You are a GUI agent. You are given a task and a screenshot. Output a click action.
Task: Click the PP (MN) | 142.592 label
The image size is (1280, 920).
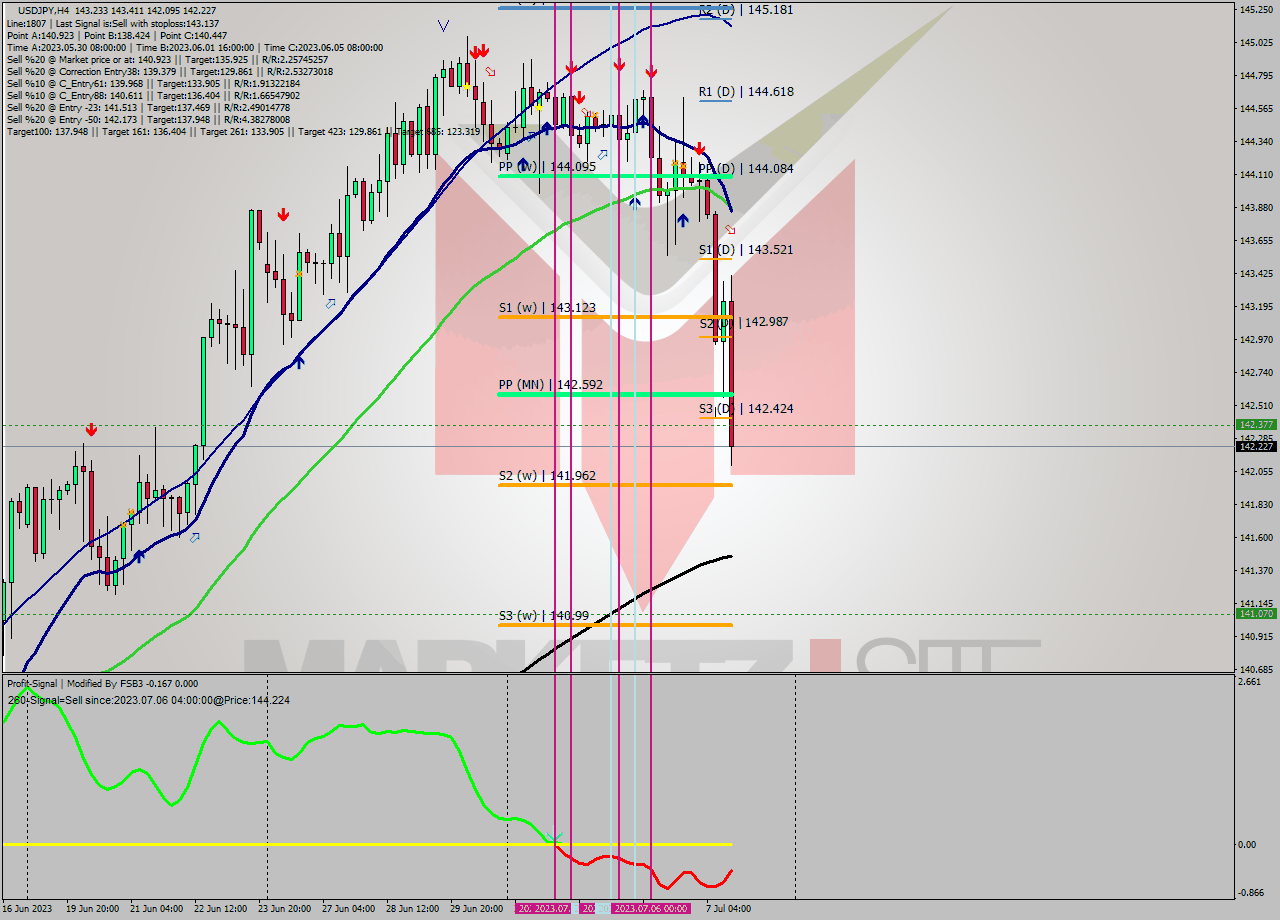(550, 384)
